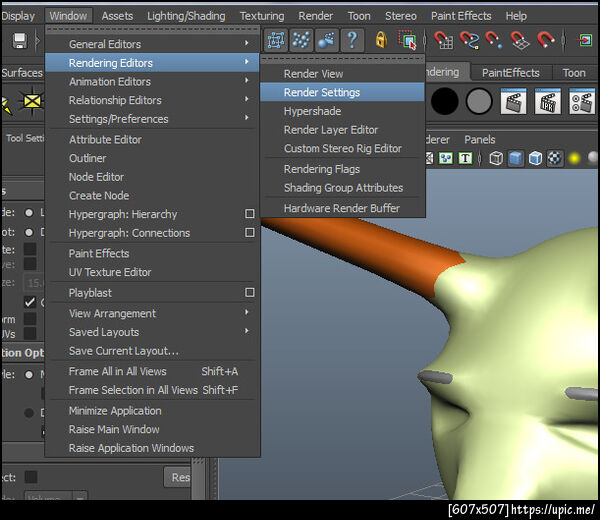Open Hypergraph: Connections option box
Image resolution: width=600 pixels, height=520 pixels.
click(x=249, y=232)
